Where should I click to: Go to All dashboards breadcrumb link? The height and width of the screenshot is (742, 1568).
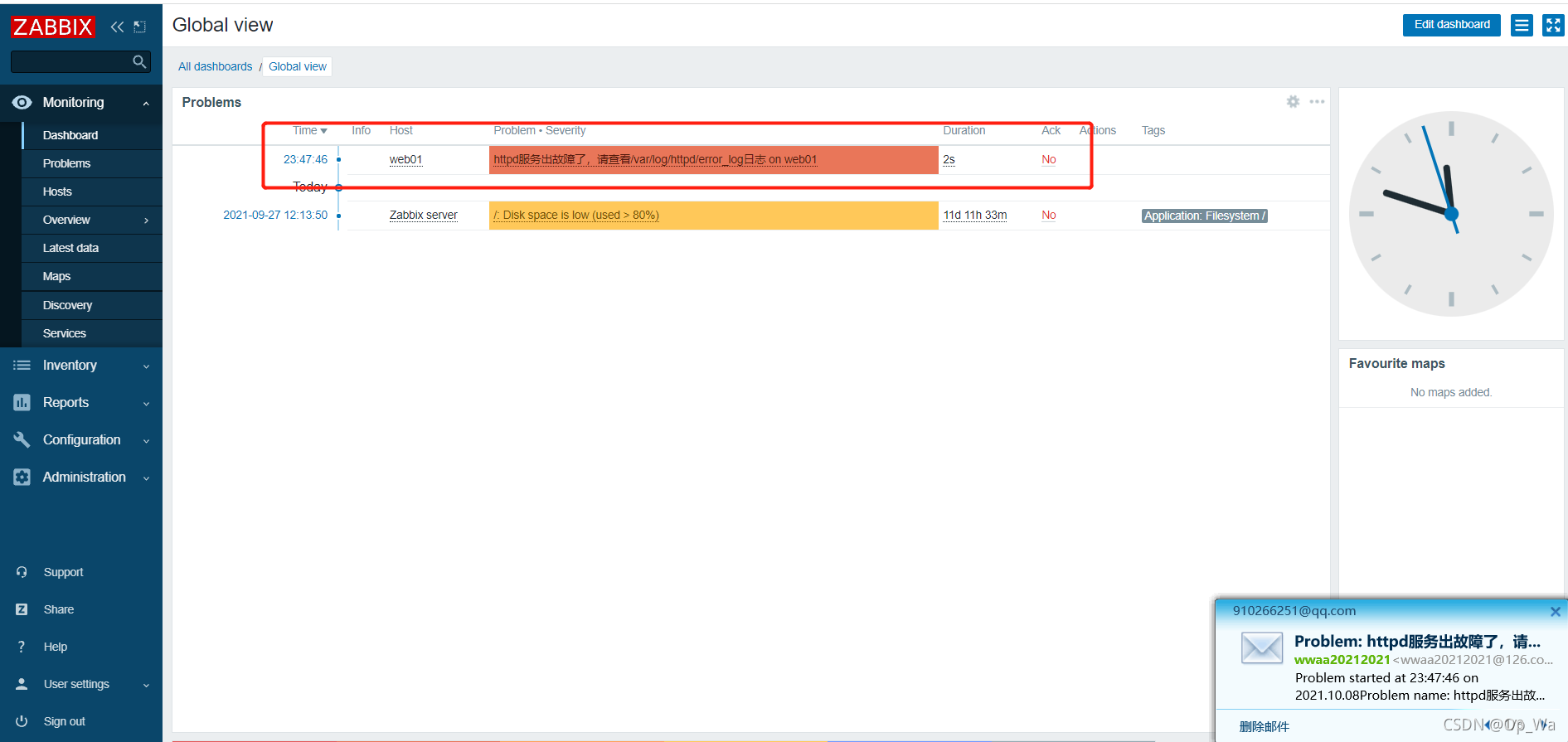[x=215, y=66]
